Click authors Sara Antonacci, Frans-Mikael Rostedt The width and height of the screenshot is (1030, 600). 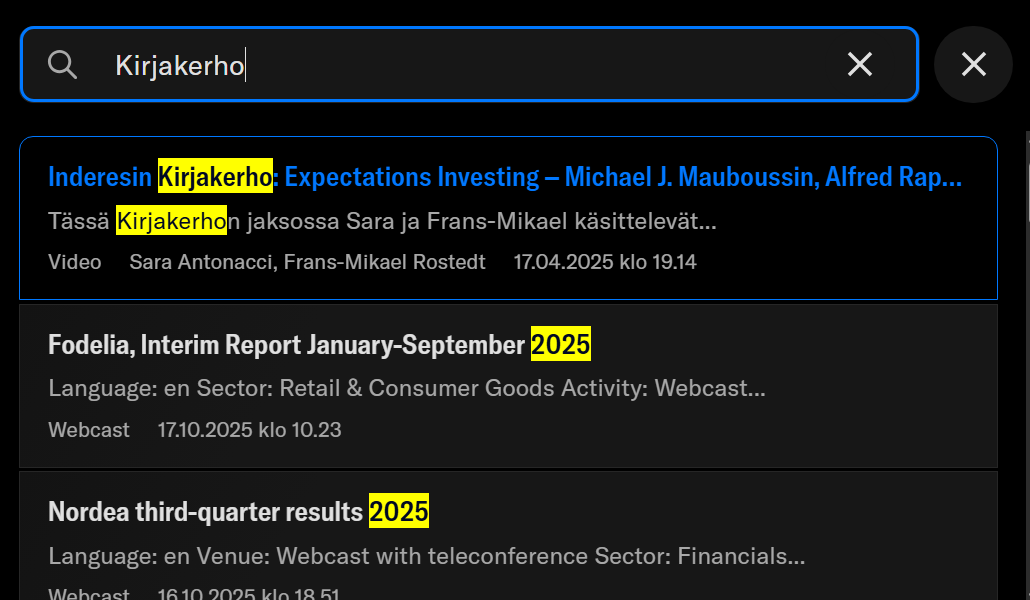(x=307, y=262)
